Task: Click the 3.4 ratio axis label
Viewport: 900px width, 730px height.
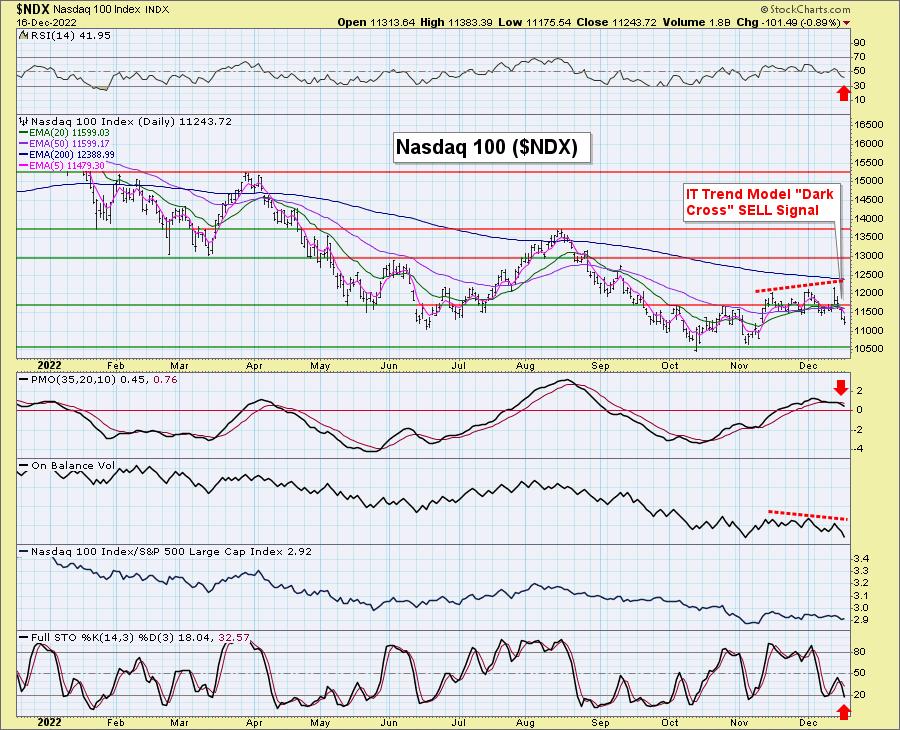Action: click(x=861, y=559)
